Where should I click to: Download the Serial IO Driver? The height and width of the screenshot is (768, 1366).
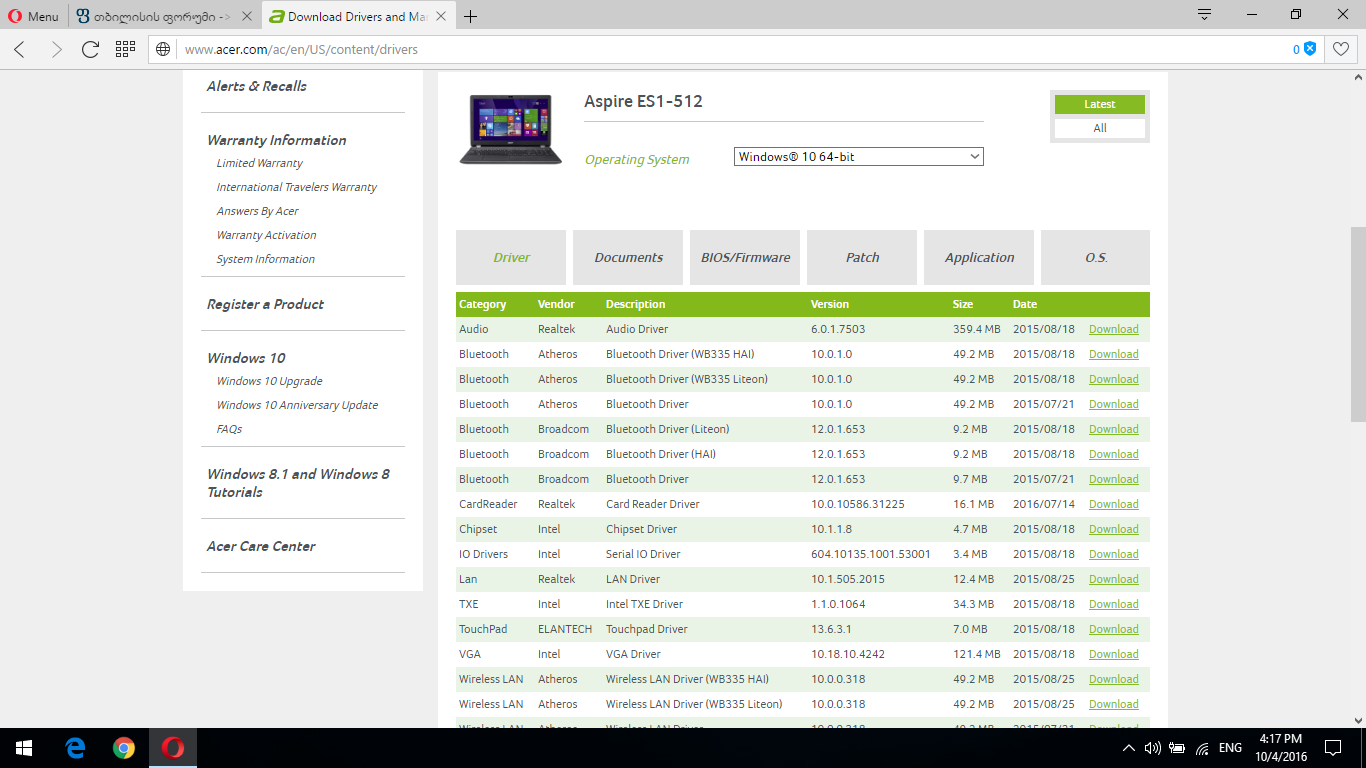[1114, 554]
